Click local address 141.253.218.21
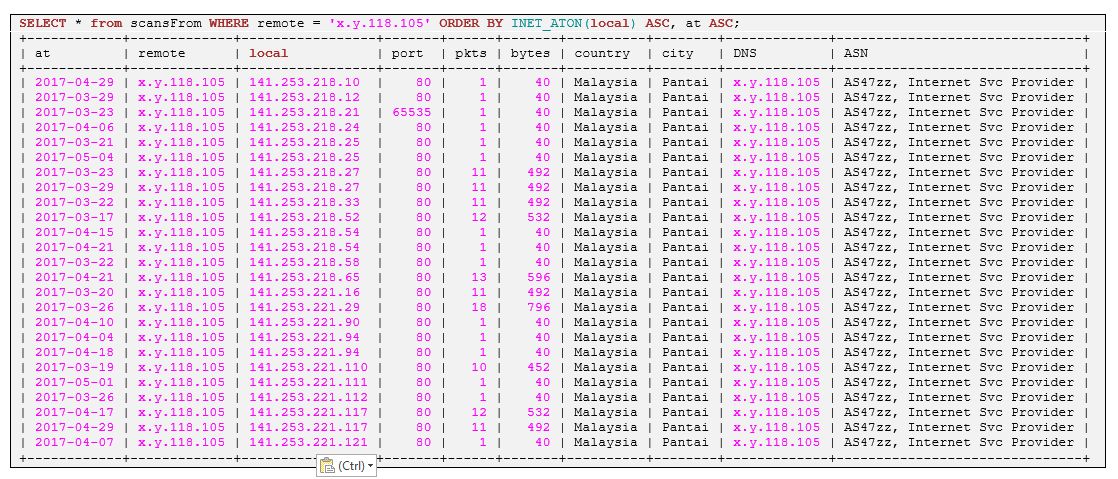This screenshot has width=1118, height=479. [304, 112]
